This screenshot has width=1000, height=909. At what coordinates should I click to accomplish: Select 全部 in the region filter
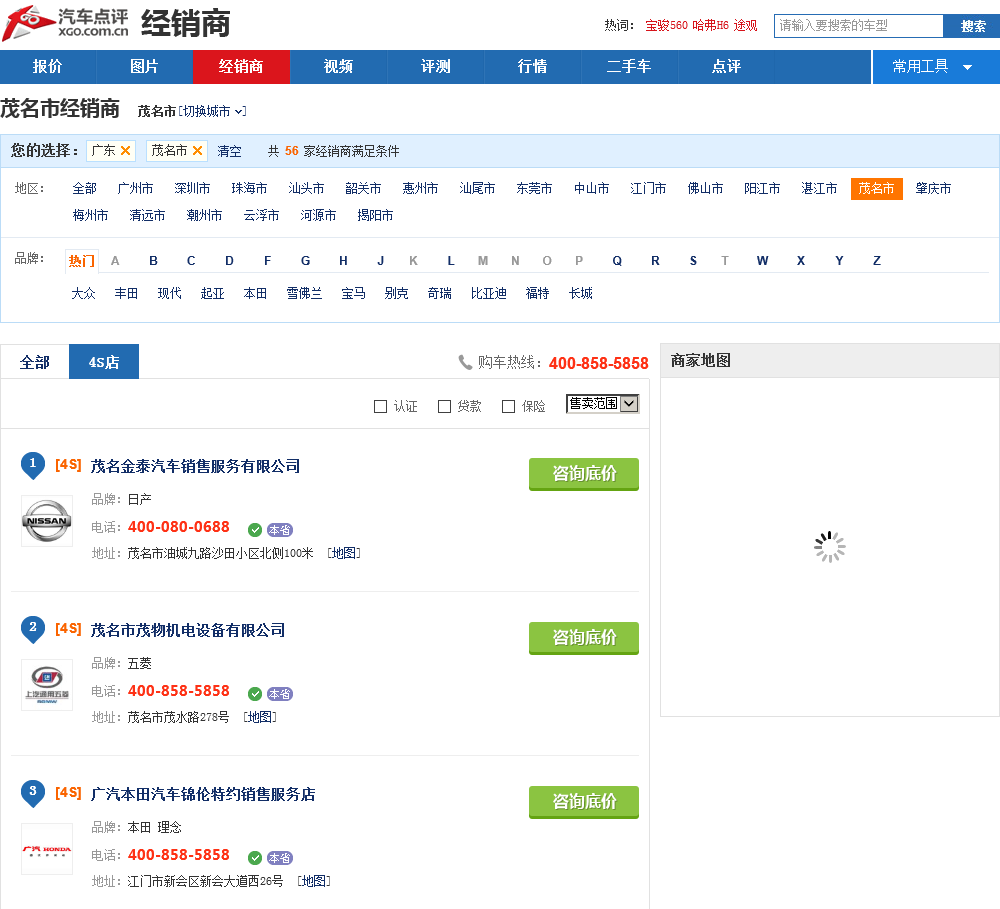(x=84, y=189)
